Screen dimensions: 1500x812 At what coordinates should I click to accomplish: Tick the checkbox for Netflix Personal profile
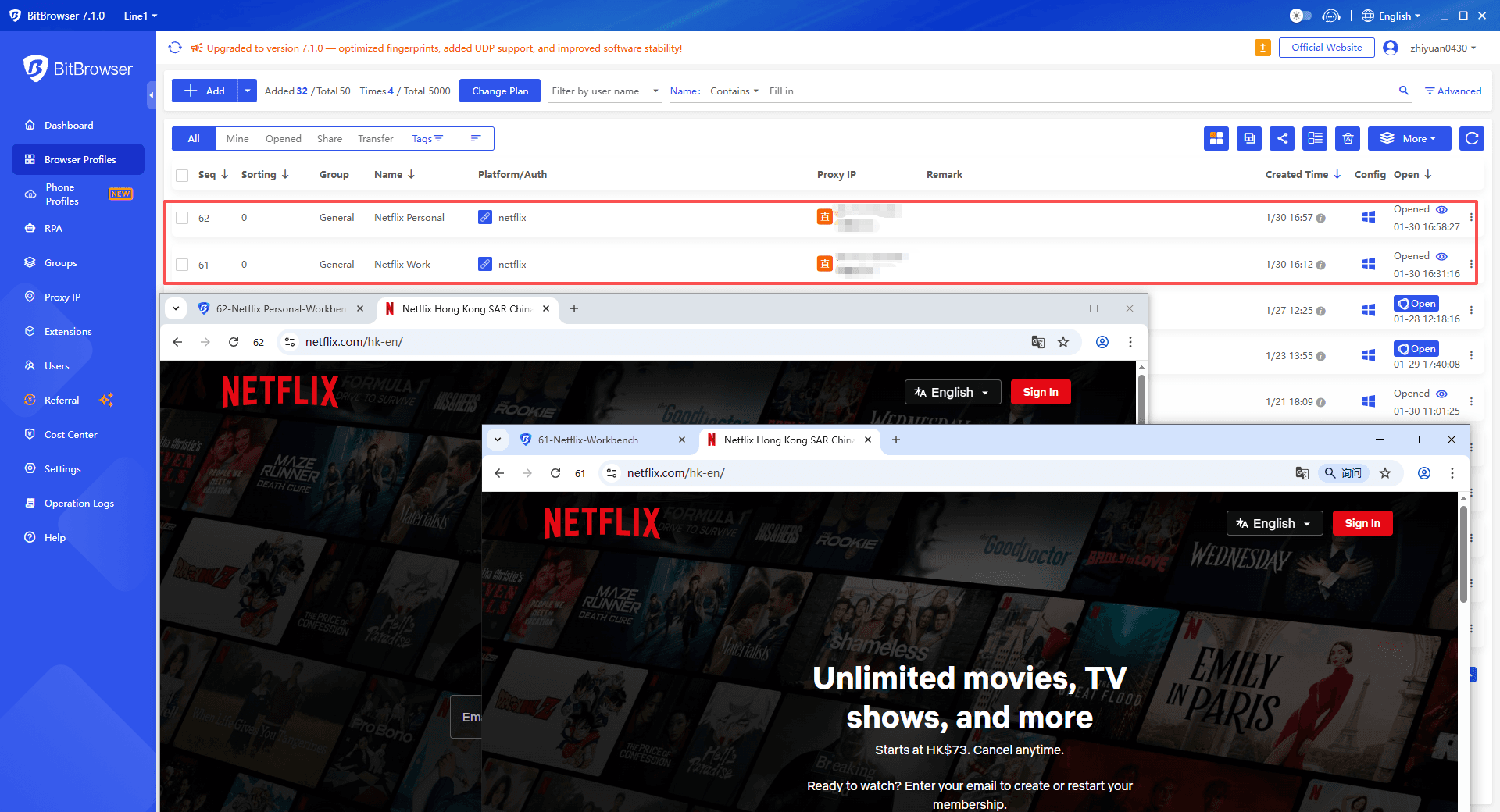coord(182,218)
